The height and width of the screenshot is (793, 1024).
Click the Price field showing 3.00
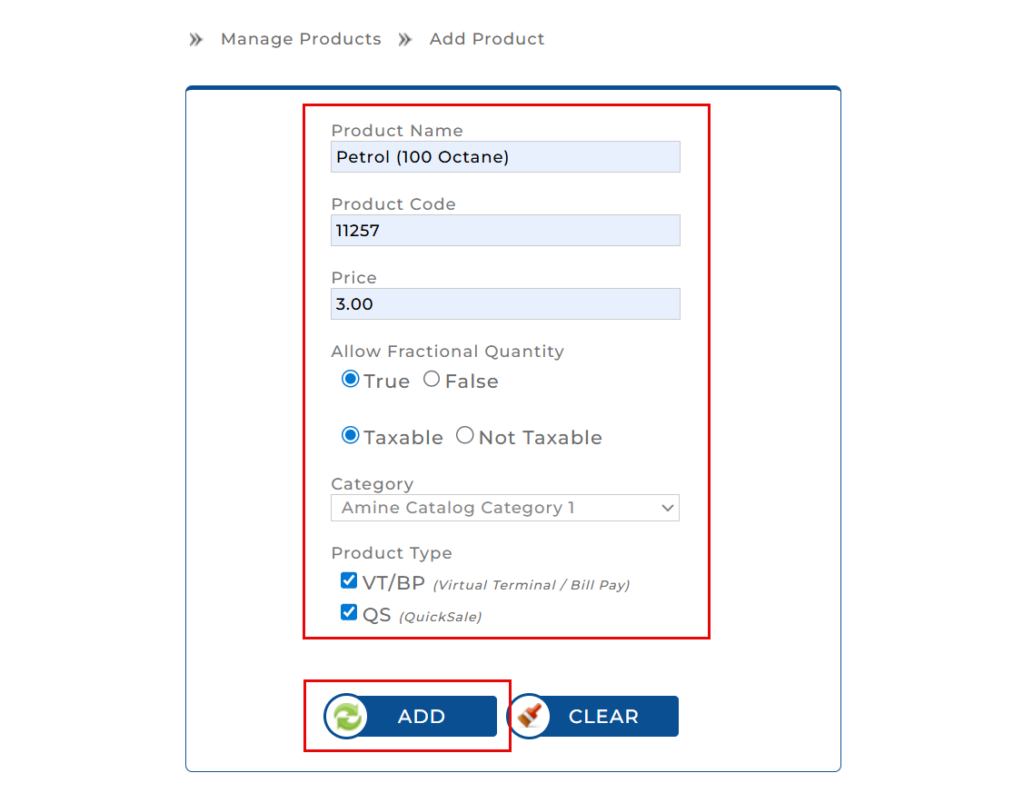[505, 304]
